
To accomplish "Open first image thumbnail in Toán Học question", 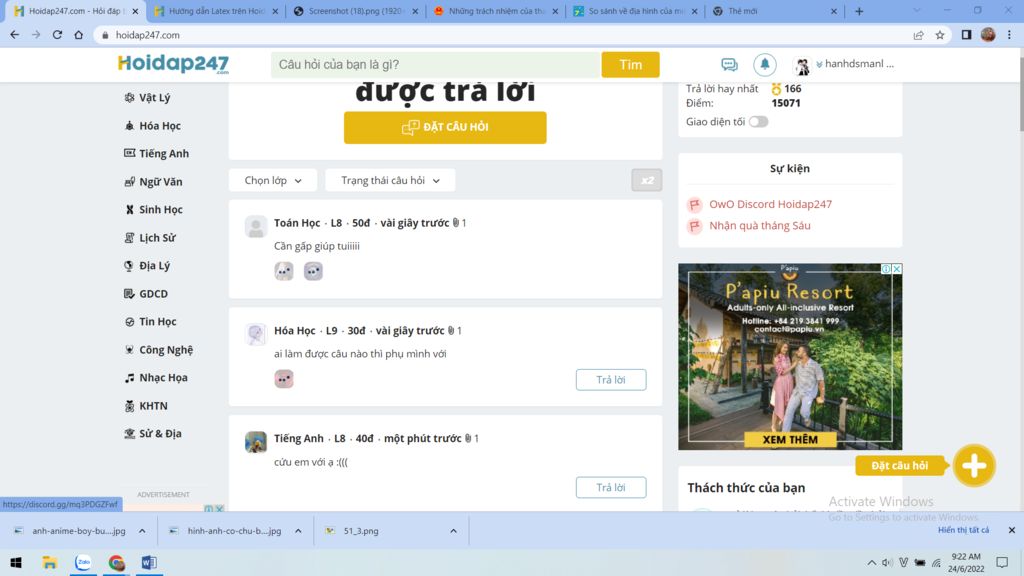I will [283, 271].
